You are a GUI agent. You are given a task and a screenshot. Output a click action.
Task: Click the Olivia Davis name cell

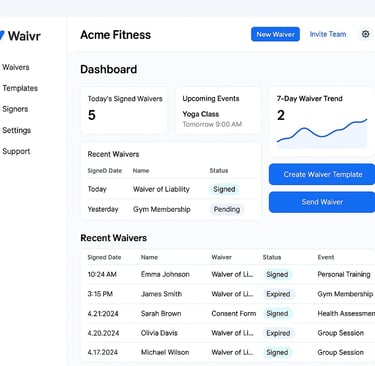tap(159, 333)
